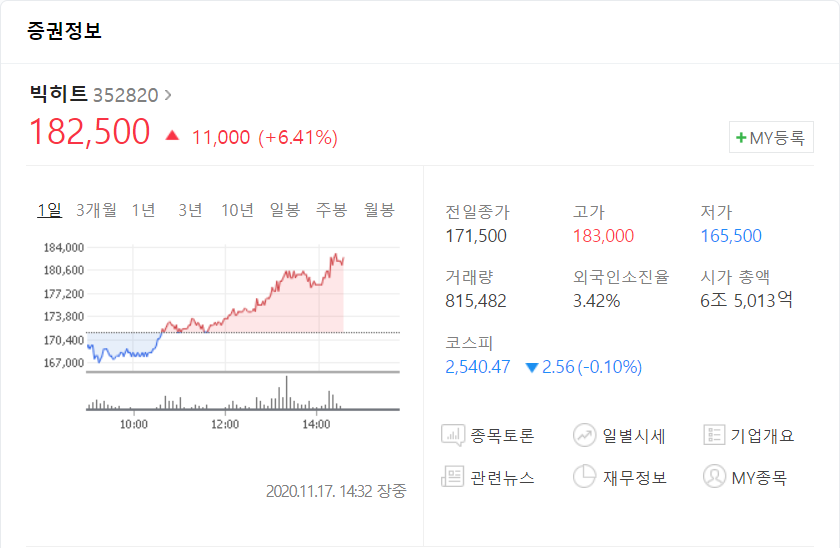Switch to the 월봉 monthly candles
Image resolution: width=840 pixels, height=548 pixels.
pos(379,210)
